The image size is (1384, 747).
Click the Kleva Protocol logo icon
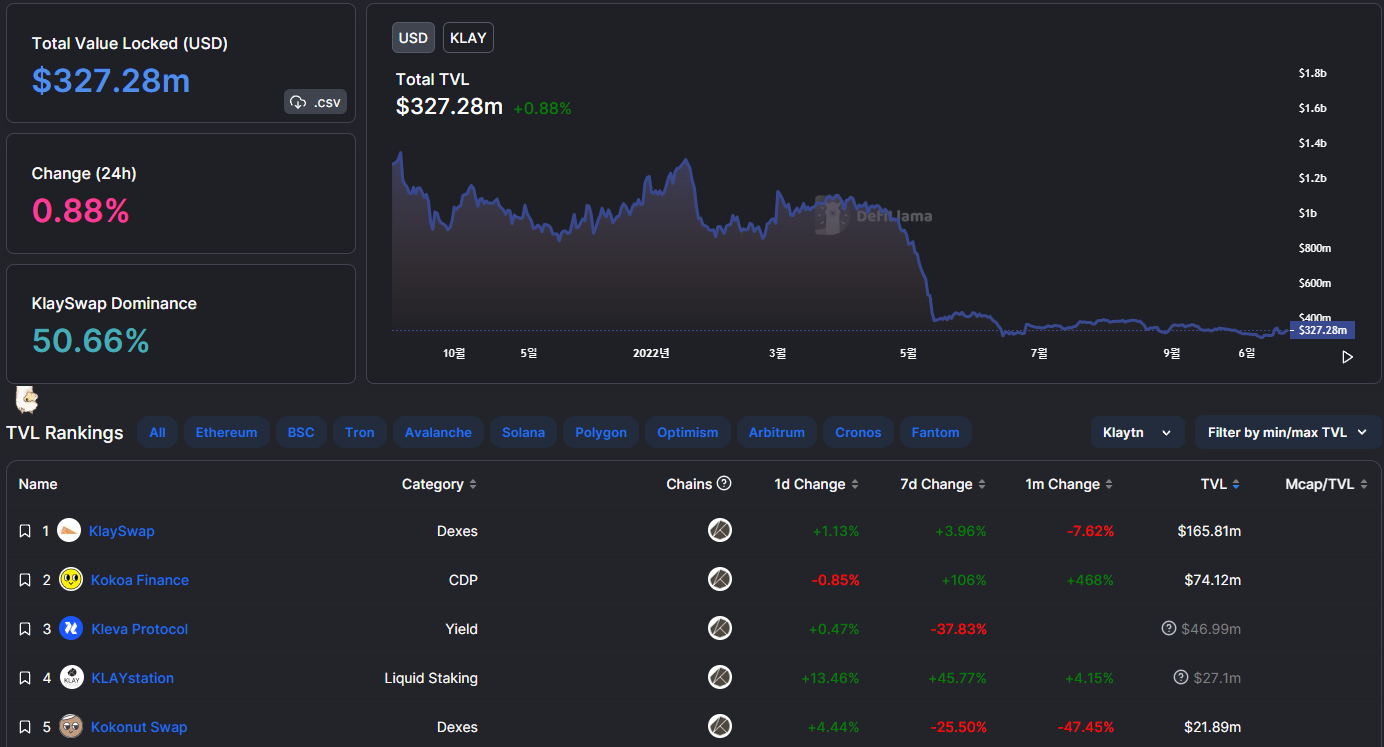click(71, 628)
